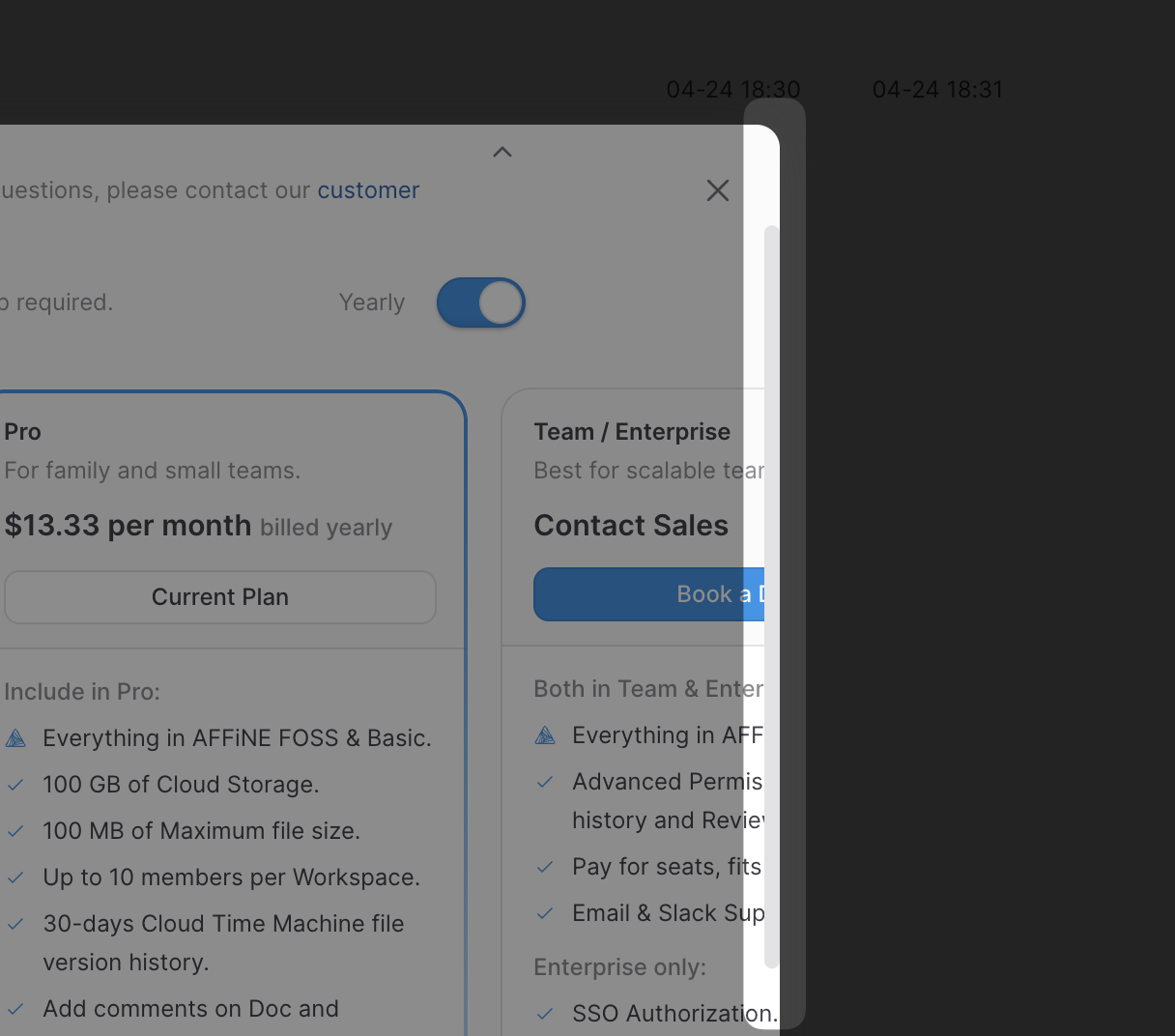Click the AFFiNE logo beside Everything in AFFiNE FOSS & Basic
This screenshot has width=1175, height=1036.
15,738
